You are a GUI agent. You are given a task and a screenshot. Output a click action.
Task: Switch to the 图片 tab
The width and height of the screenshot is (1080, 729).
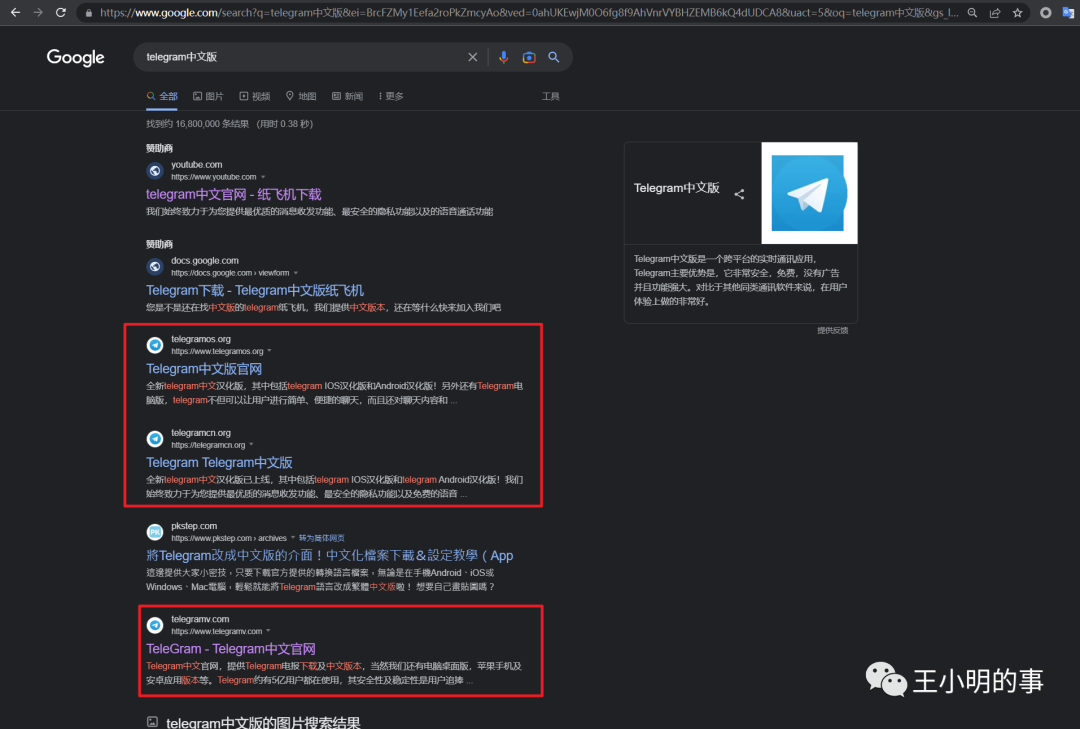pyautogui.click(x=208, y=96)
